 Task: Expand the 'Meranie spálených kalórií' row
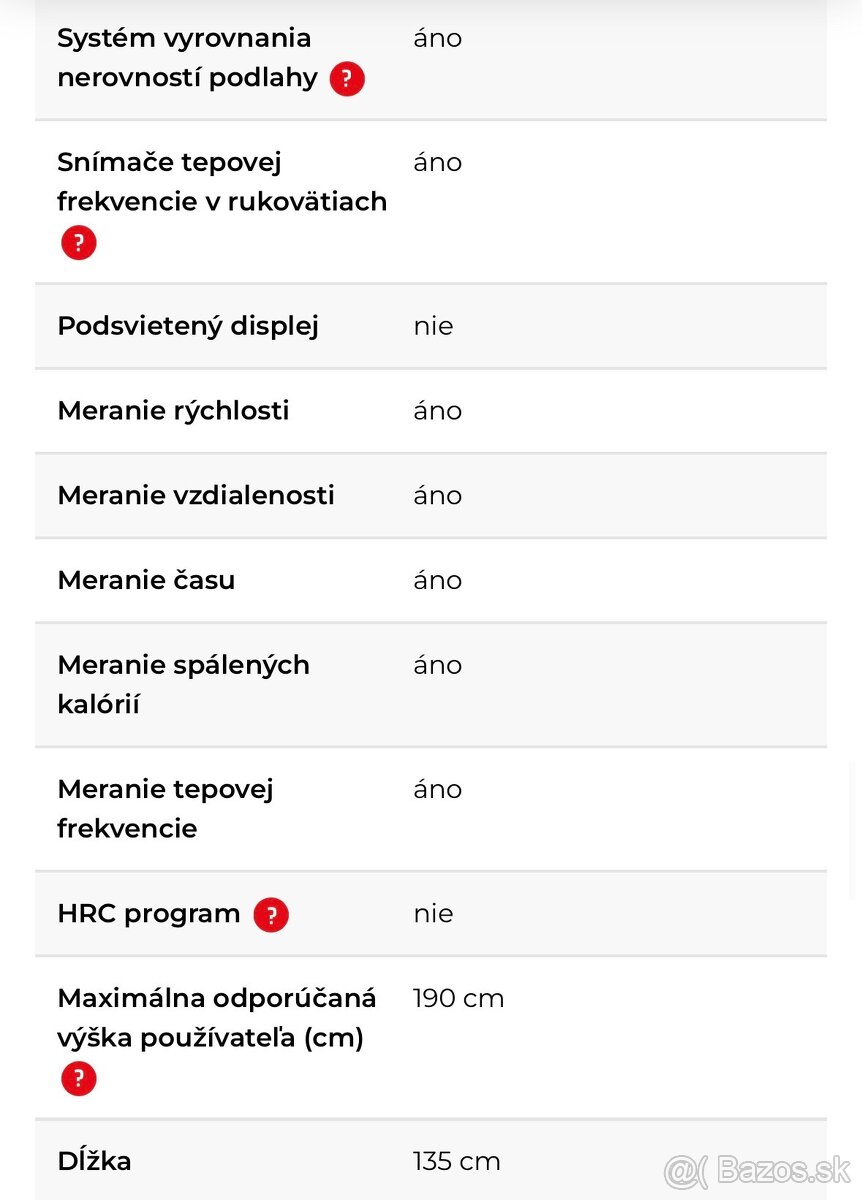[x=183, y=684]
